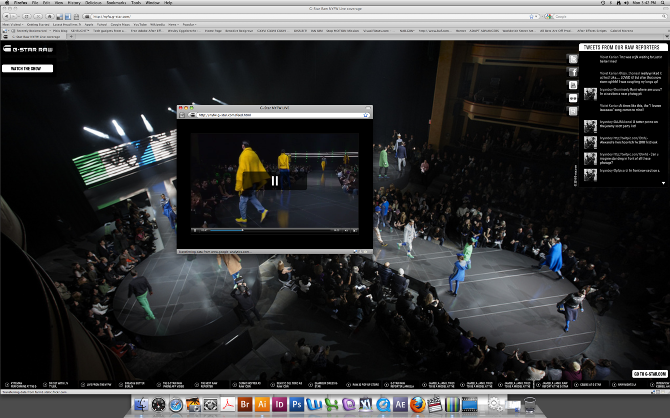
Task: Open the YouTube bookmark in the bookmarks bar
Action: (x=140, y=24)
